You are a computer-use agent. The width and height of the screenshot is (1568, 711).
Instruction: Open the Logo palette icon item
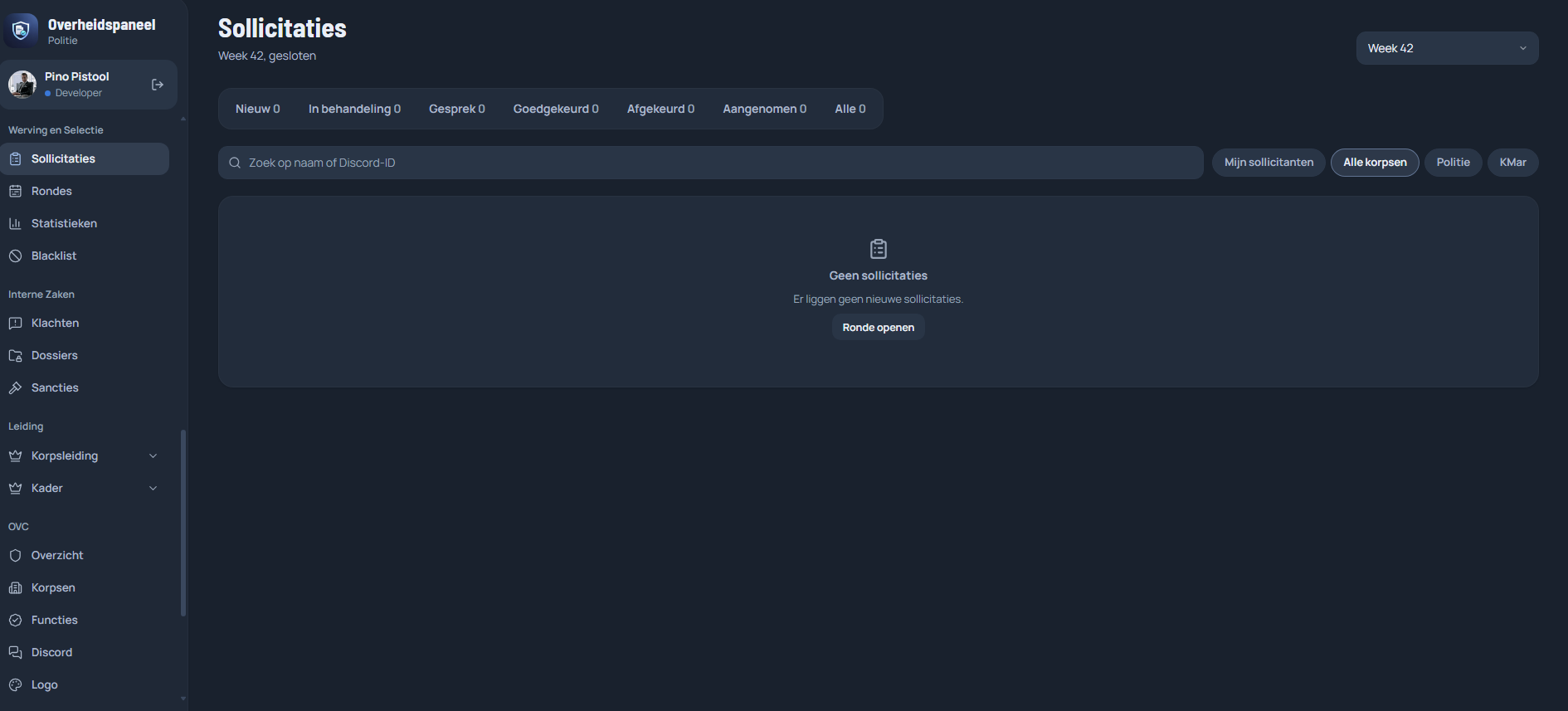[15, 684]
